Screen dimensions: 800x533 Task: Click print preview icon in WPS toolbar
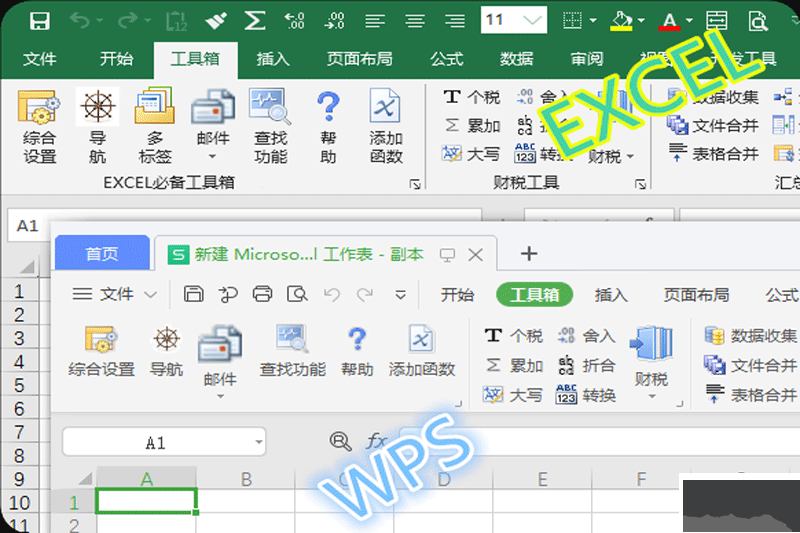[297, 294]
